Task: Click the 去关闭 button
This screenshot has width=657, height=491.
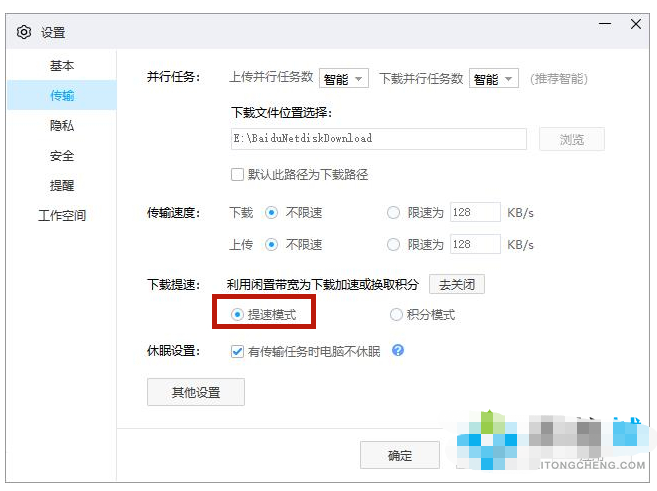Action: (x=456, y=285)
